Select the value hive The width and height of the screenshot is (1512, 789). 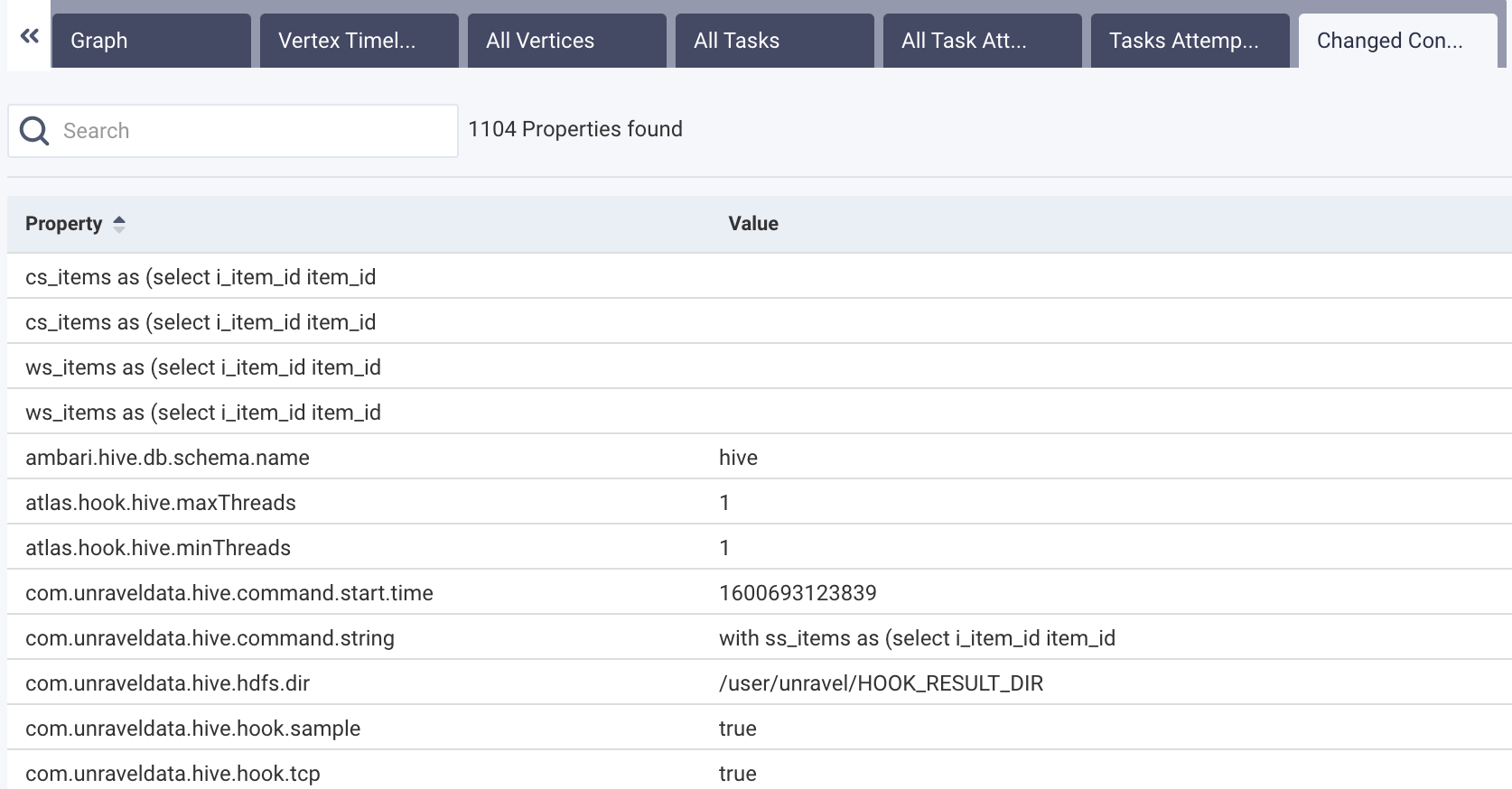coord(738,458)
